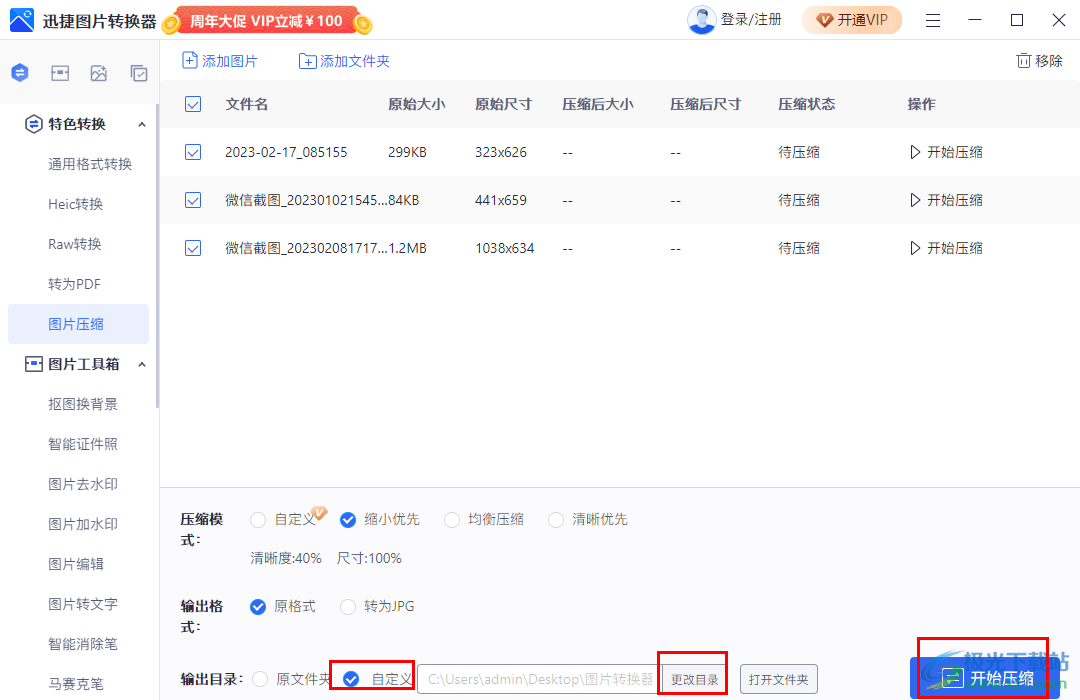Open the 登录/注册 link
Screen dimensions: 1080x700
pos(751,20)
